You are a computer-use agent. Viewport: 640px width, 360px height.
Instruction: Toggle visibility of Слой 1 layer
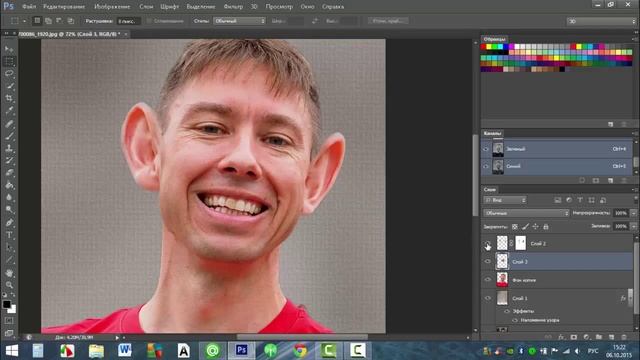coord(488,298)
